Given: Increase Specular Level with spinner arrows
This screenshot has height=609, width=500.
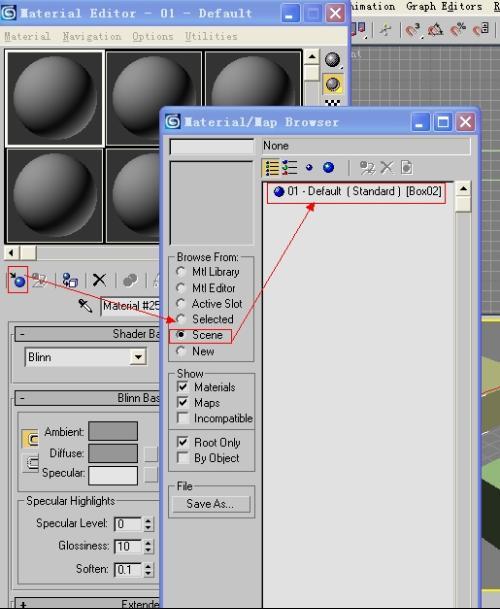Looking at the screenshot, I should pos(148,520).
